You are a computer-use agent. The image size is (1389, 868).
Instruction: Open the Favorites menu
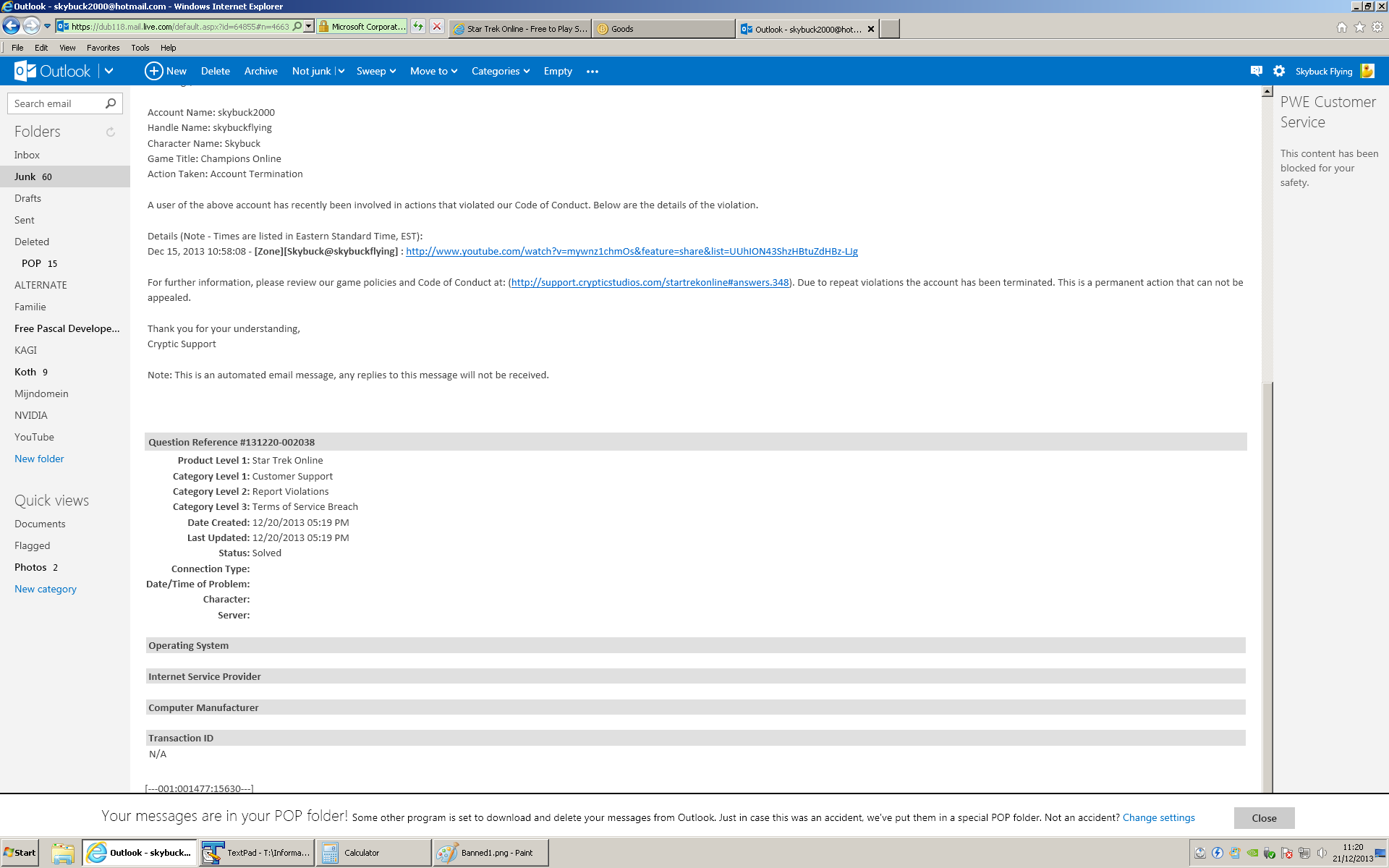pos(103,48)
